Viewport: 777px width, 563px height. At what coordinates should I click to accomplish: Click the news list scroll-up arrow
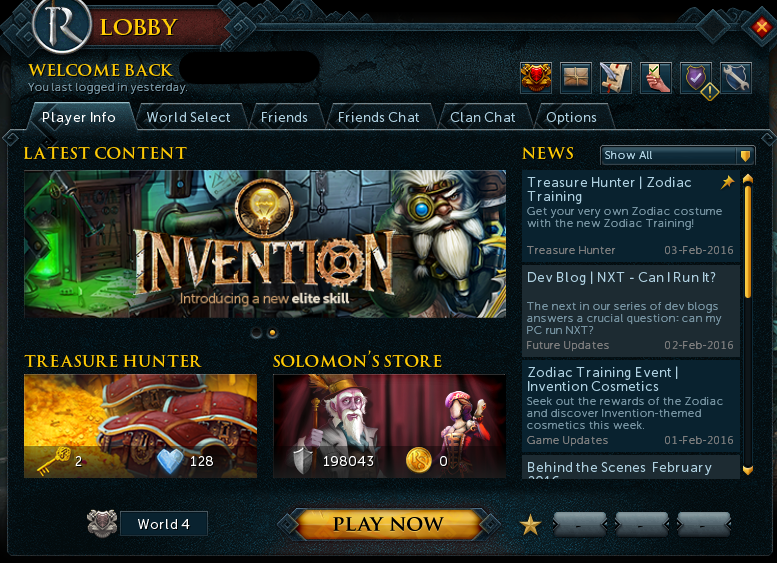tap(748, 179)
